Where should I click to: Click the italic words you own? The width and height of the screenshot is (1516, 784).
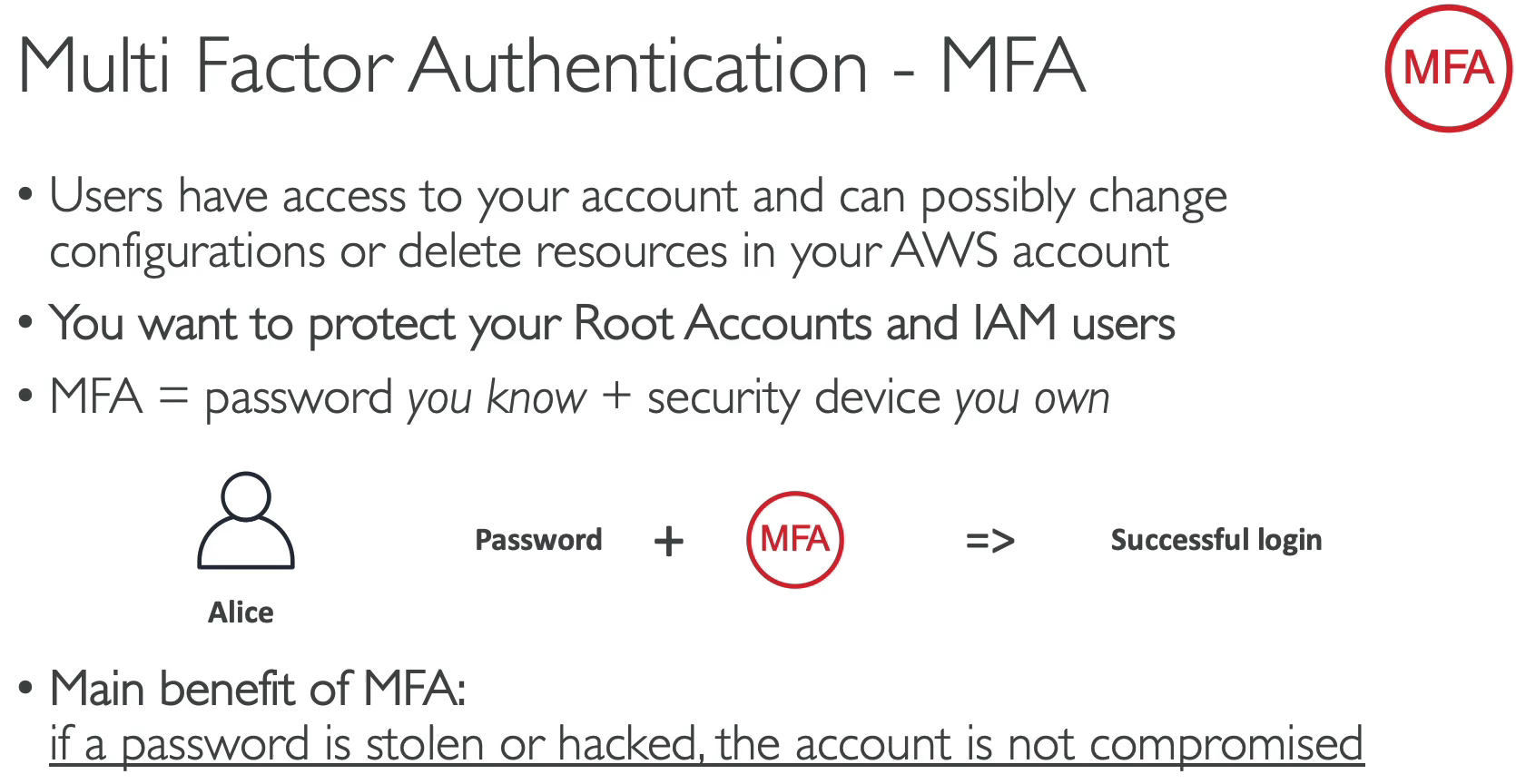click(x=1032, y=398)
